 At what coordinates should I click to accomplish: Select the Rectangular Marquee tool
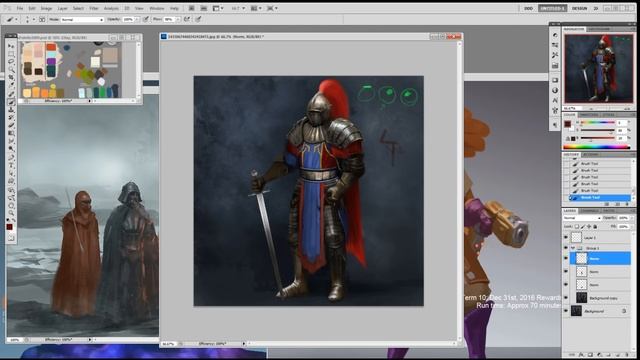tap(11, 53)
